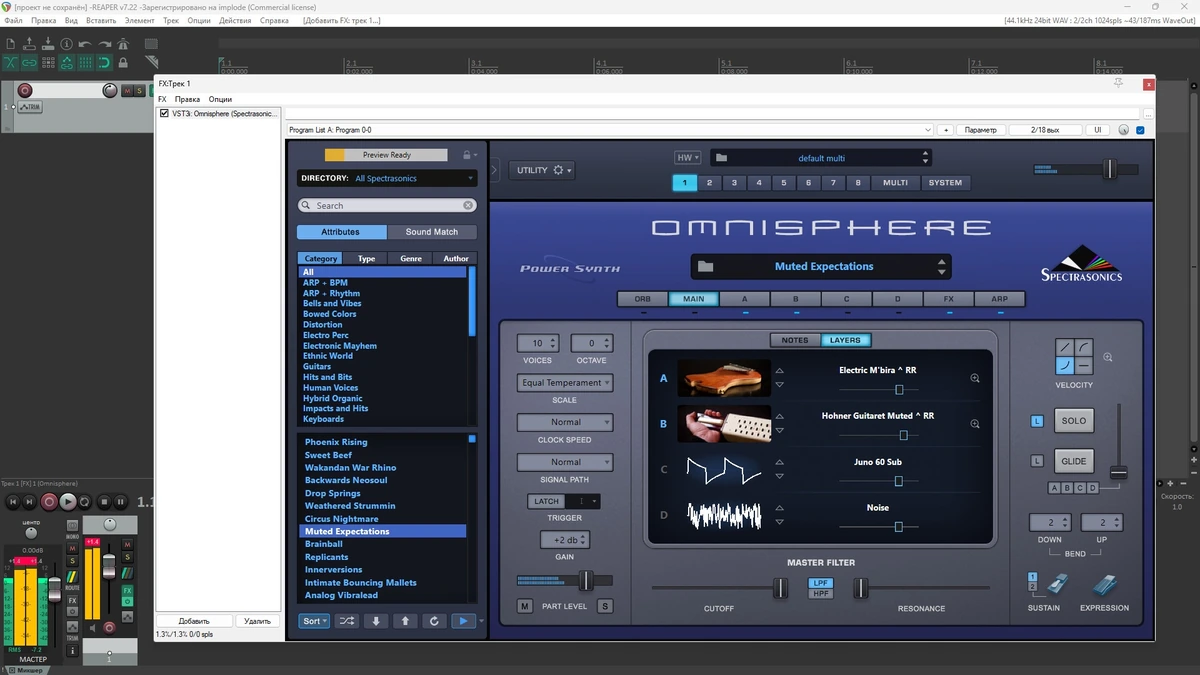This screenshot has width=1200, height=675.
Task: Click the REAPER new project icon
Action: coord(10,44)
